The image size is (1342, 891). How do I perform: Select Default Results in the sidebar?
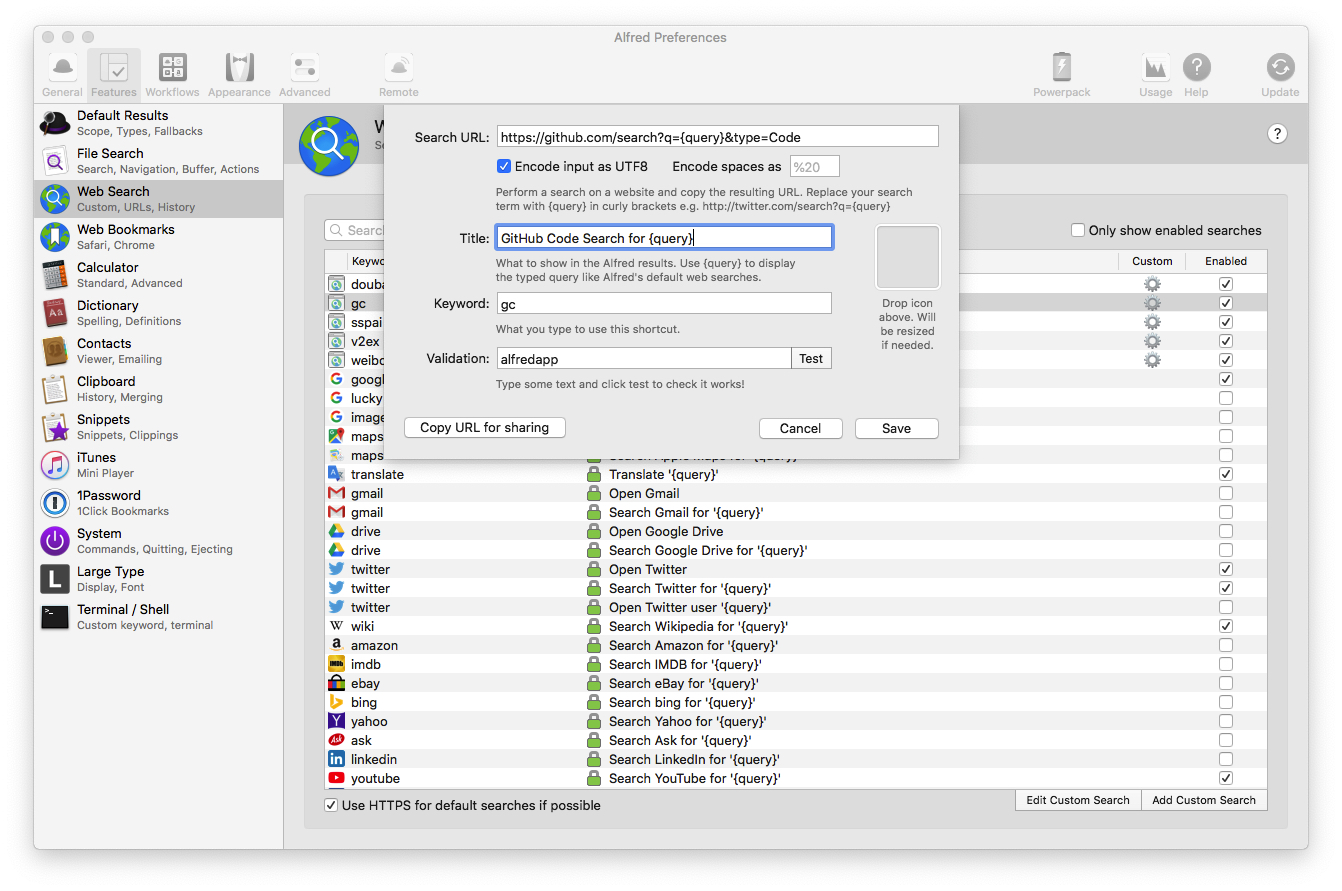(x=159, y=123)
